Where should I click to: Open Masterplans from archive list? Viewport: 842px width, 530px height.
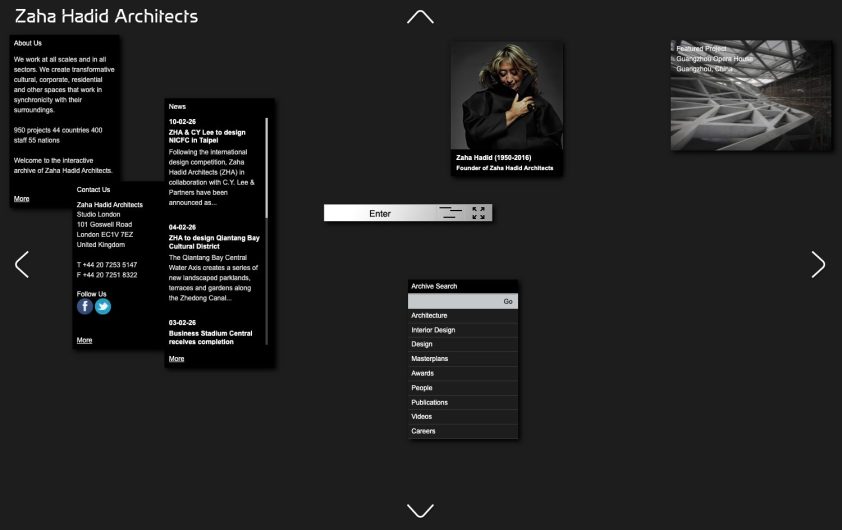430,359
